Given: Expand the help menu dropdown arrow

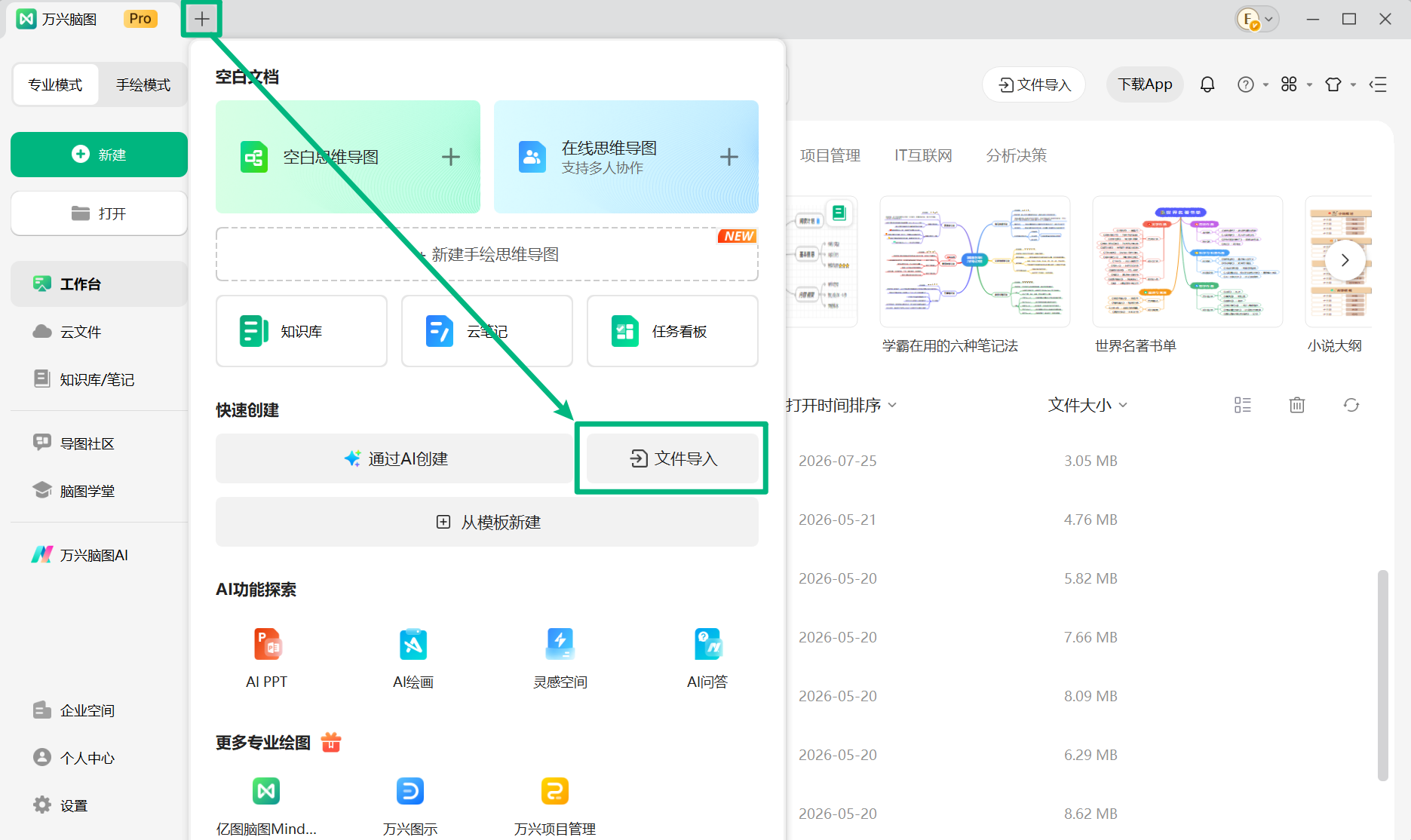Looking at the screenshot, I should [x=1265, y=85].
